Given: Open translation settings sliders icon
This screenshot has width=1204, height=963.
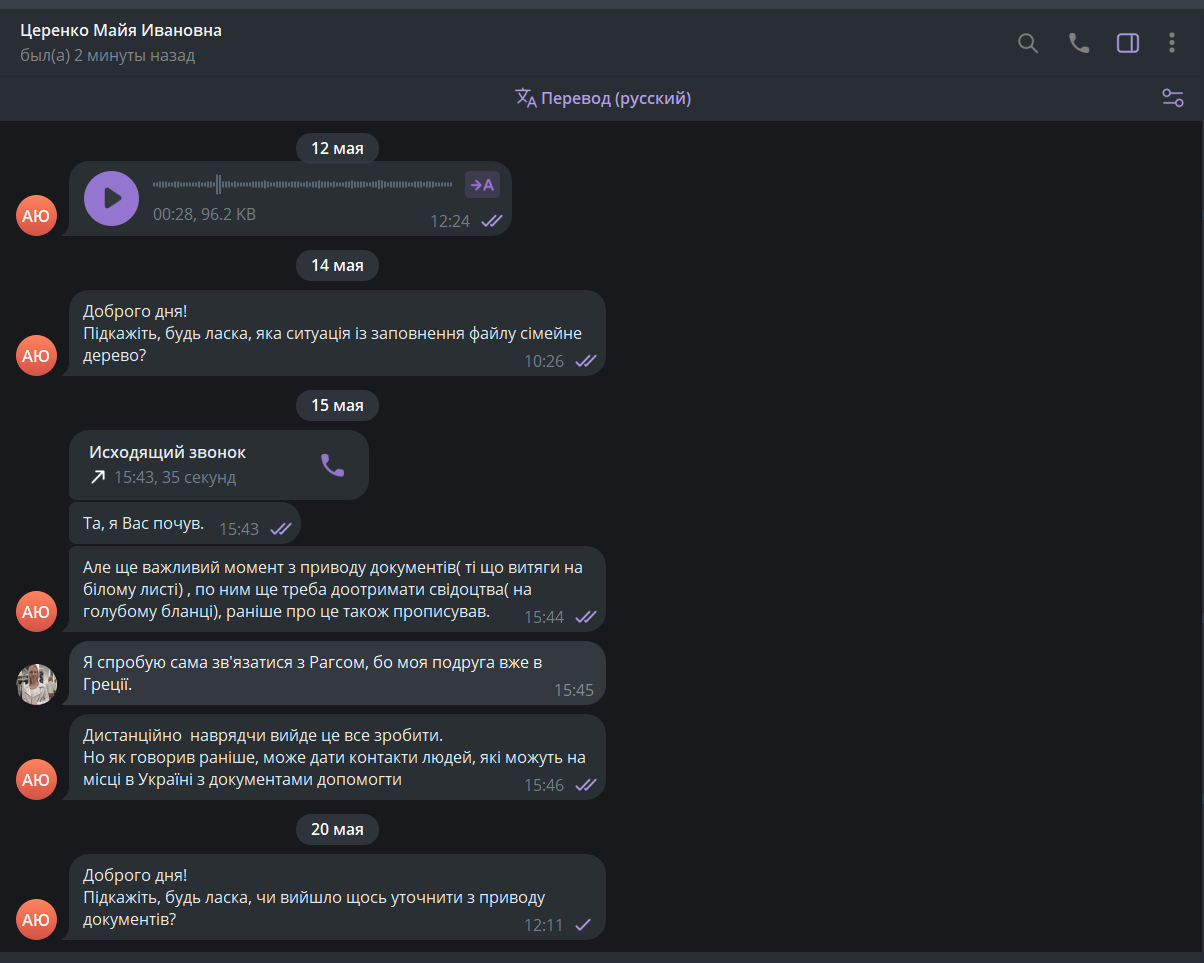Looking at the screenshot, I should coord(1173,98).
